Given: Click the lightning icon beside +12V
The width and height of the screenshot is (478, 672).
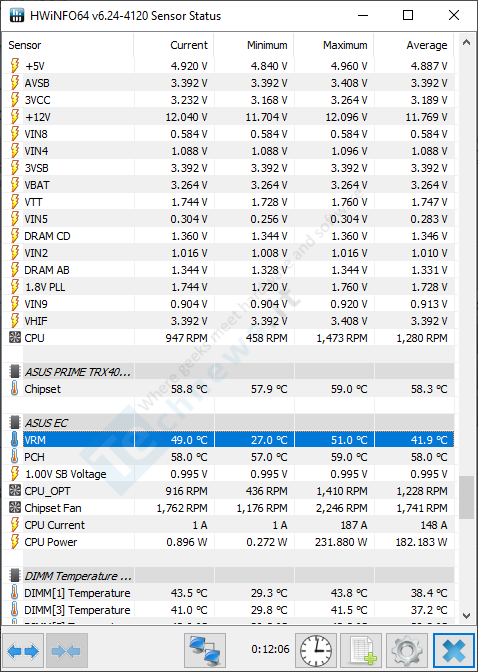Looking at the screenshot, I should pos(15,117).
